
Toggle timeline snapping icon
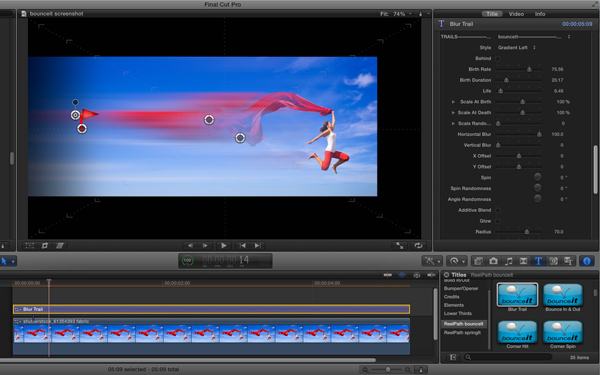click(x=431, y=275)
